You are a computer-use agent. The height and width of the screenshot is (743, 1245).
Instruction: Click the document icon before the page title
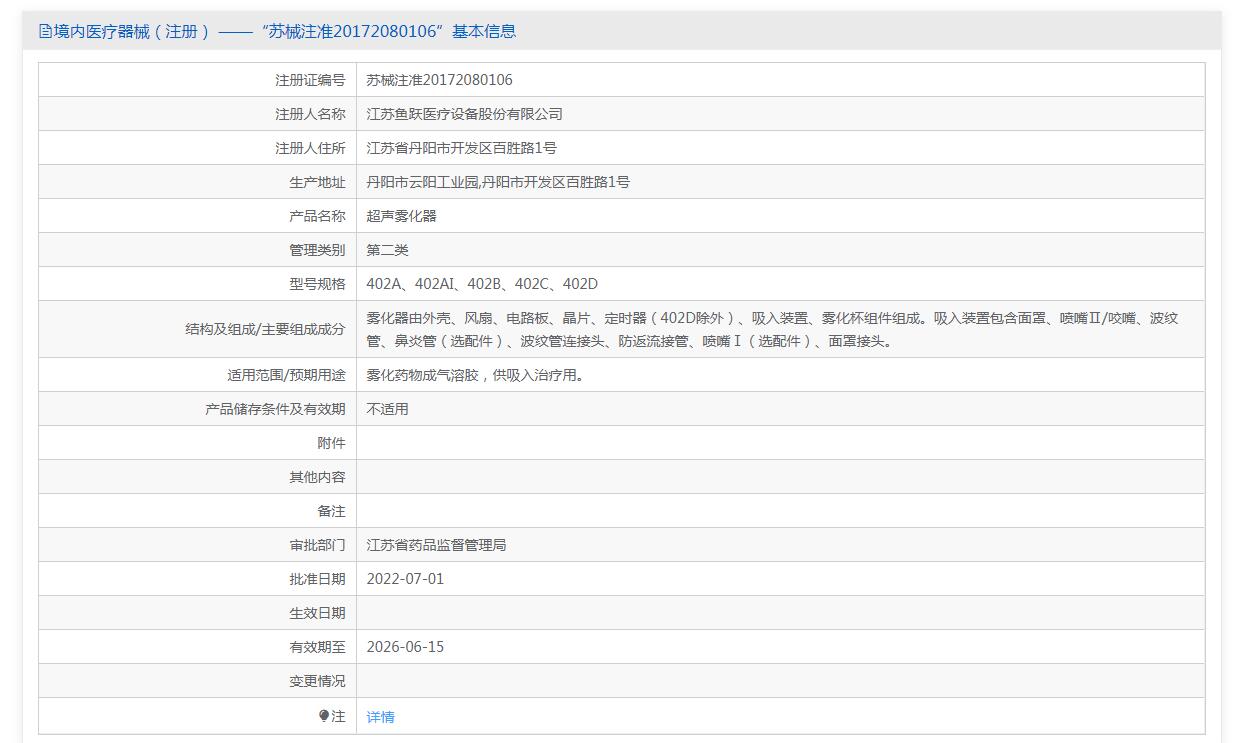(x=45, y=31)
